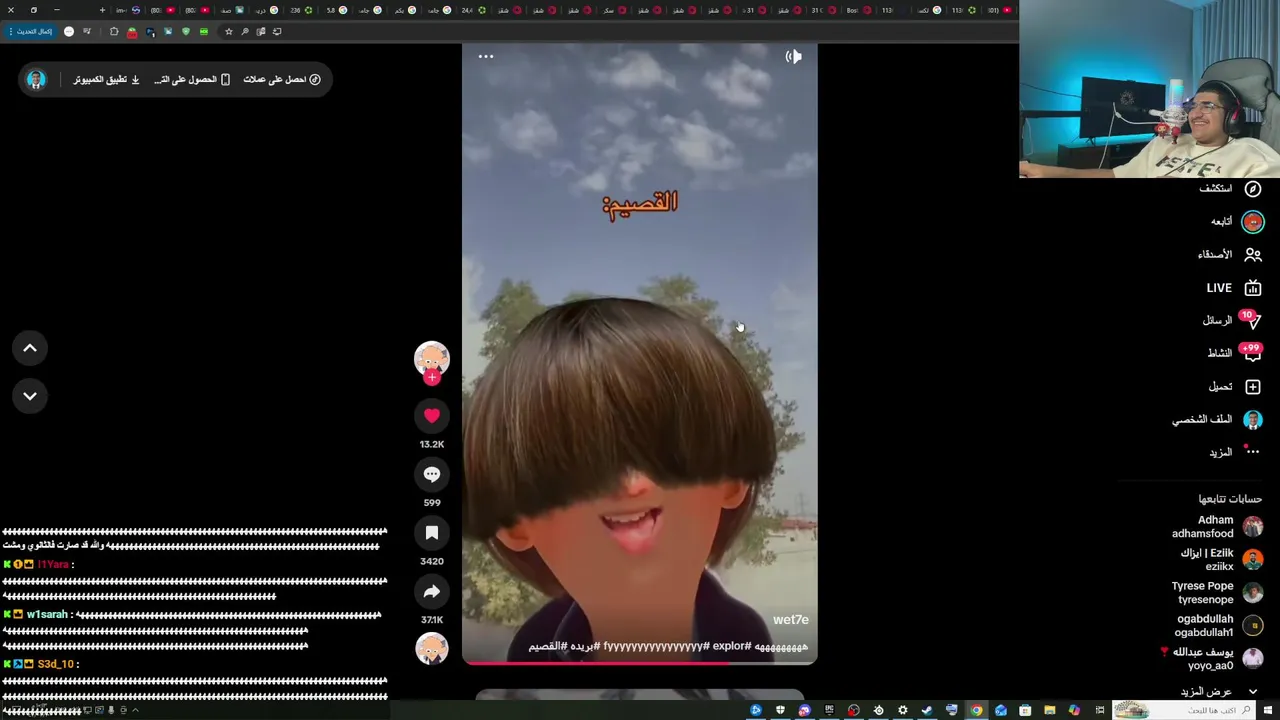Open Chrome from Windows taskbar
1280x720 pixels.
[976, 710]
